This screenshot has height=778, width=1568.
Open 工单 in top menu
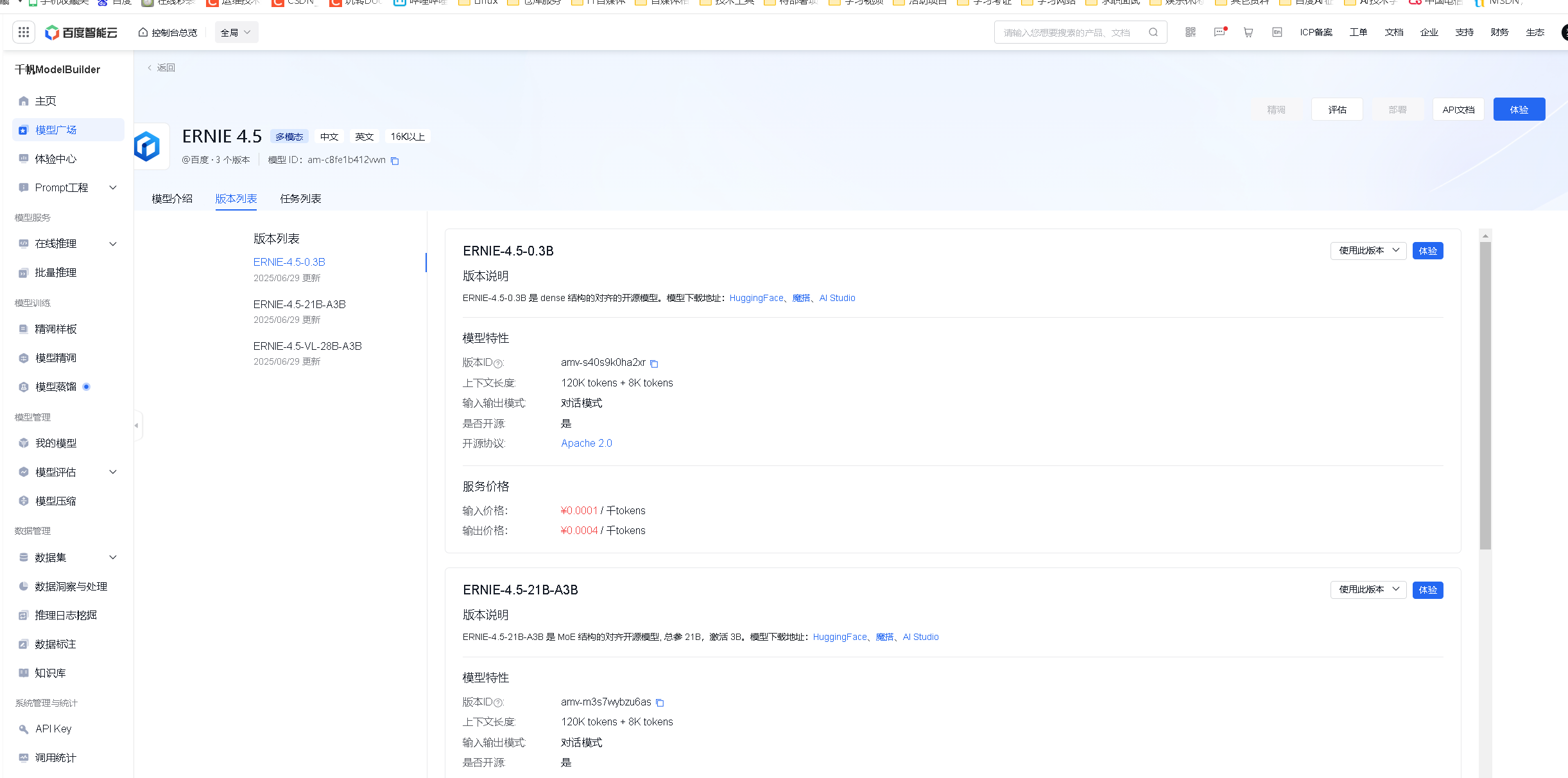point(1358,32)
